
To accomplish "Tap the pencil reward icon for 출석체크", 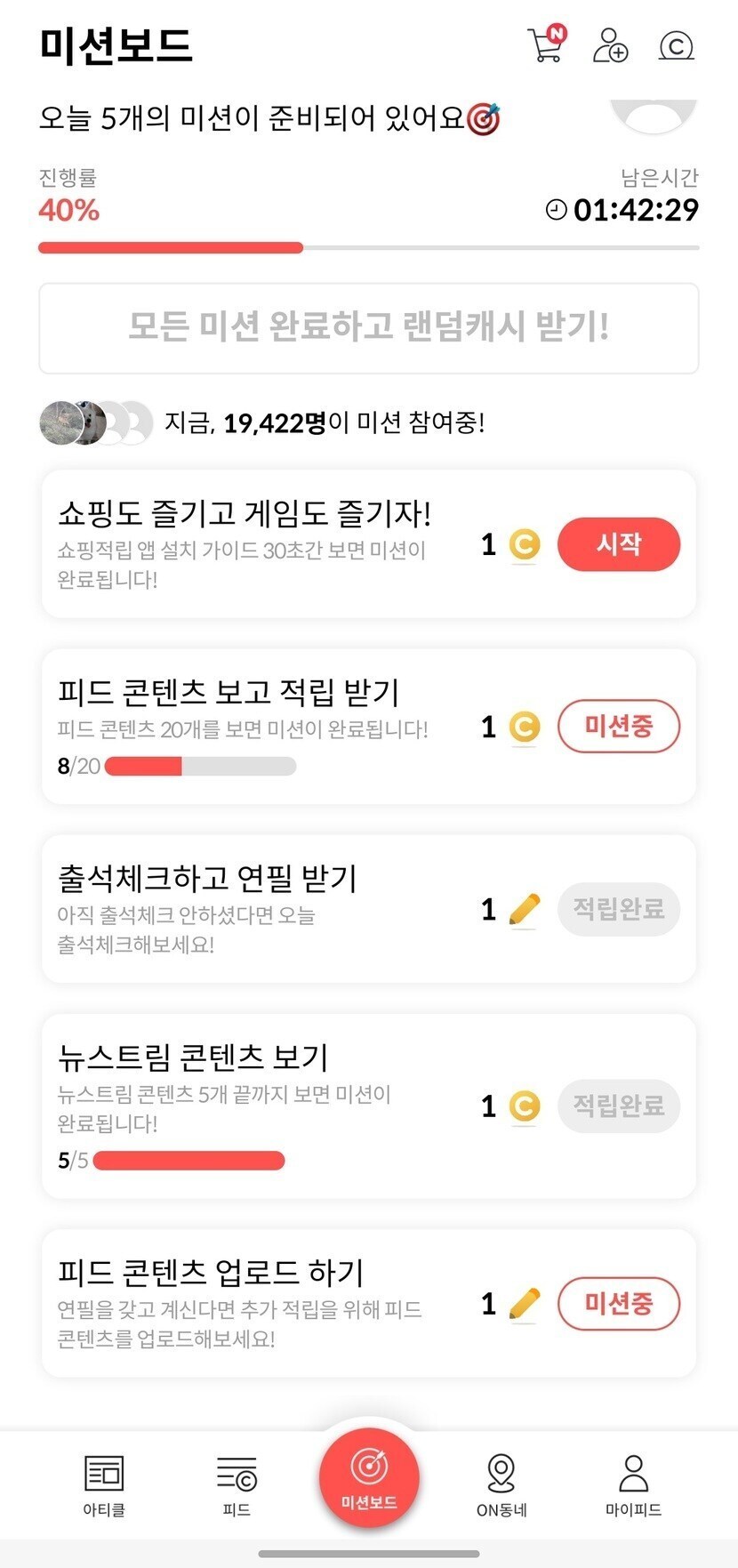I will [525, 909].
